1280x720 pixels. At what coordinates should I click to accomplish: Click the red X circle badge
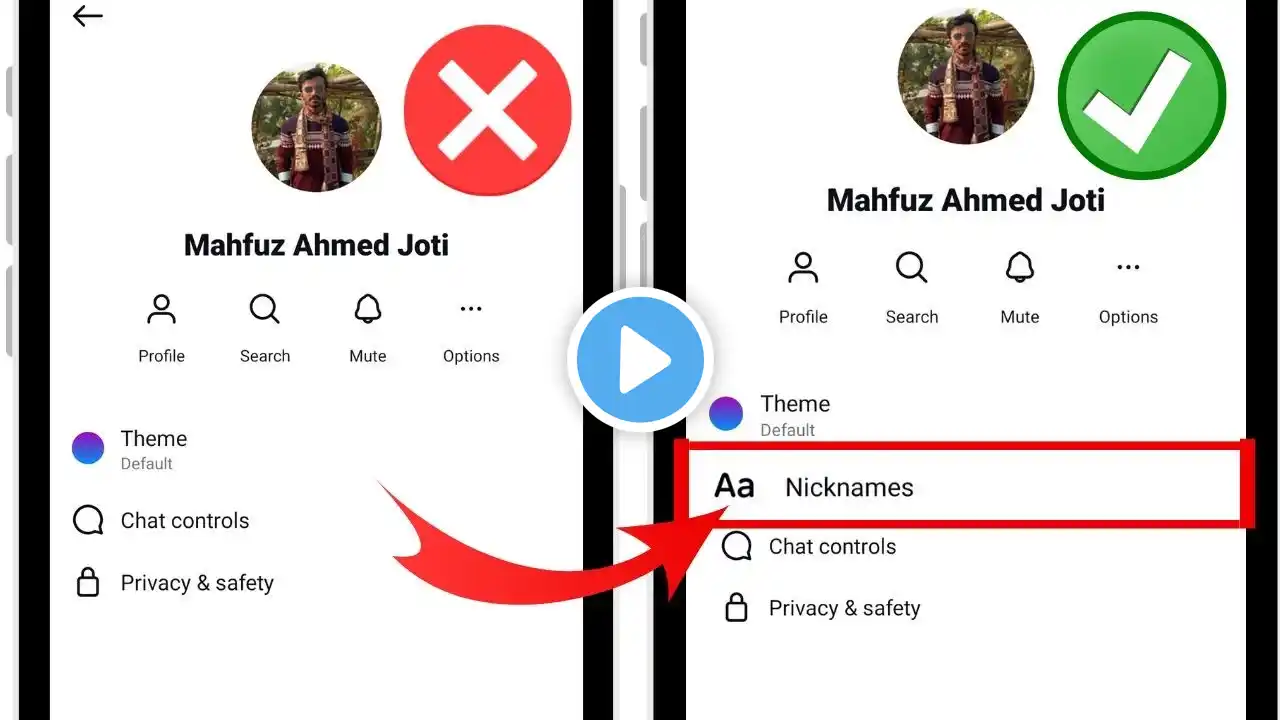pyautogui.click(x=488, y=110)
